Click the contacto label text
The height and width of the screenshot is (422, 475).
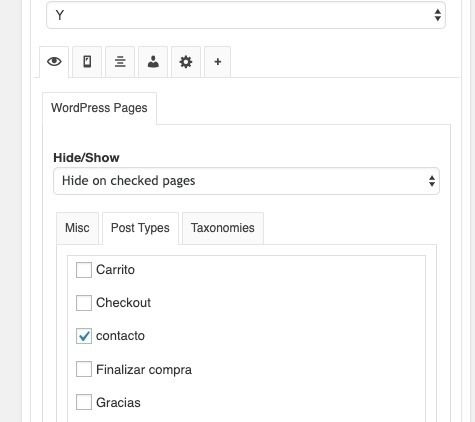120,336
